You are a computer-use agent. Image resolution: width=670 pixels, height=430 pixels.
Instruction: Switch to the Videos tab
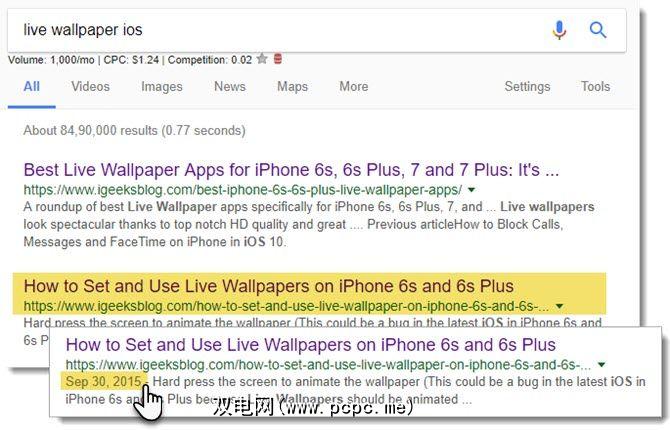coord(90,86)
